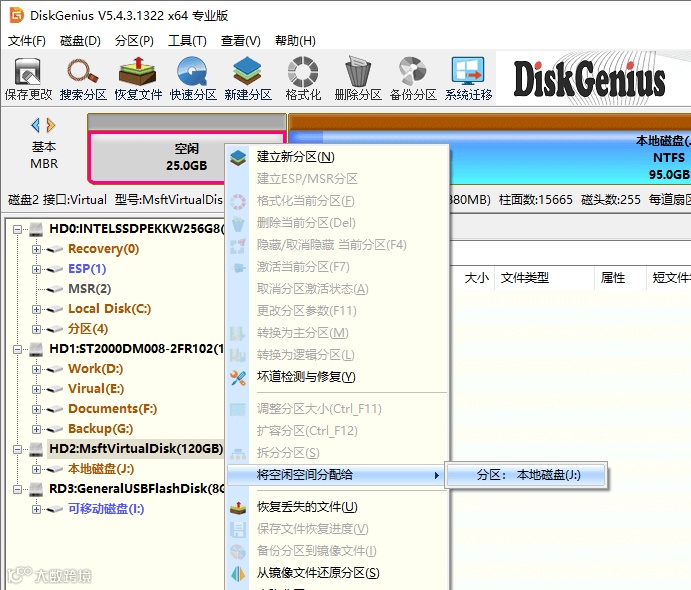The width and height of the screenshot is (691, 590).
Task: Click the 格式化 toolbar icon
Action: pyautogui.click(x=303, y=71)
